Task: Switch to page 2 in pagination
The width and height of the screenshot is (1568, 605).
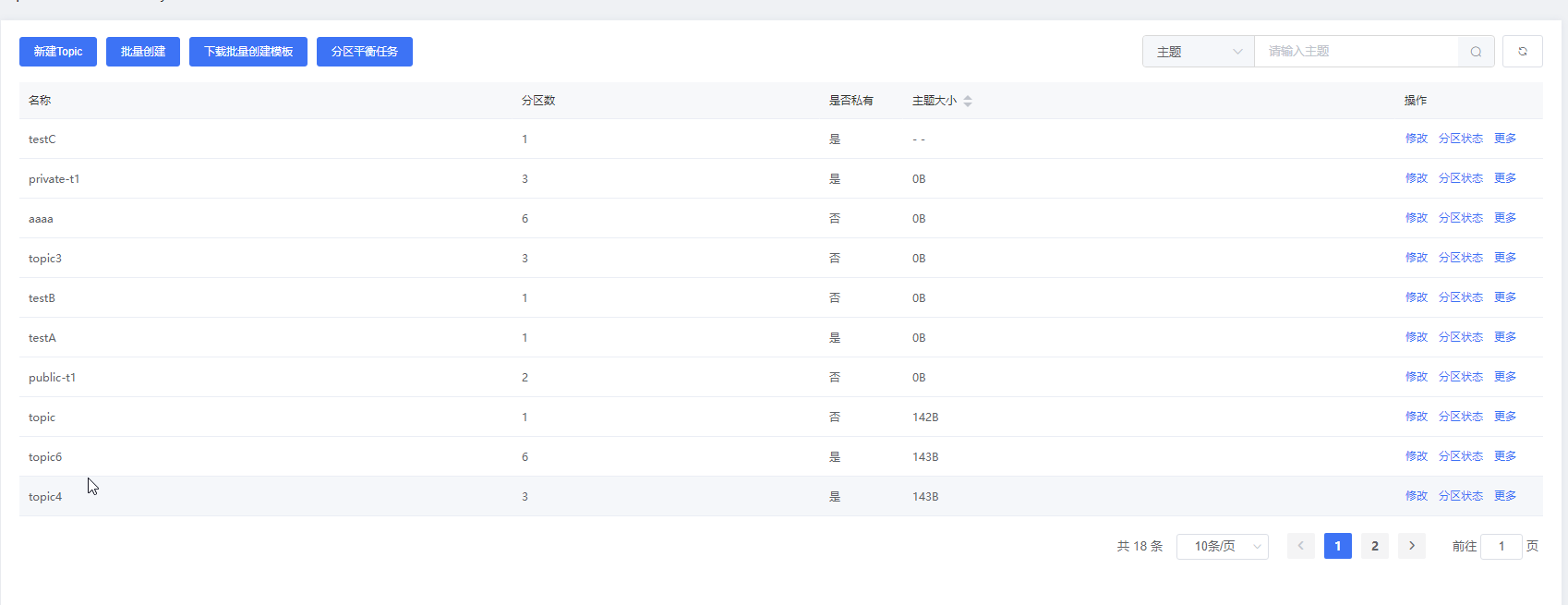Action: [1375, 546]
